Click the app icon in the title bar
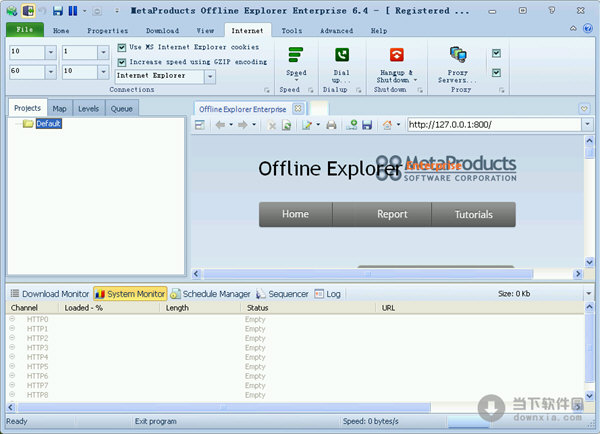Viewport: 600px width, 434px height. coord(12,11)
